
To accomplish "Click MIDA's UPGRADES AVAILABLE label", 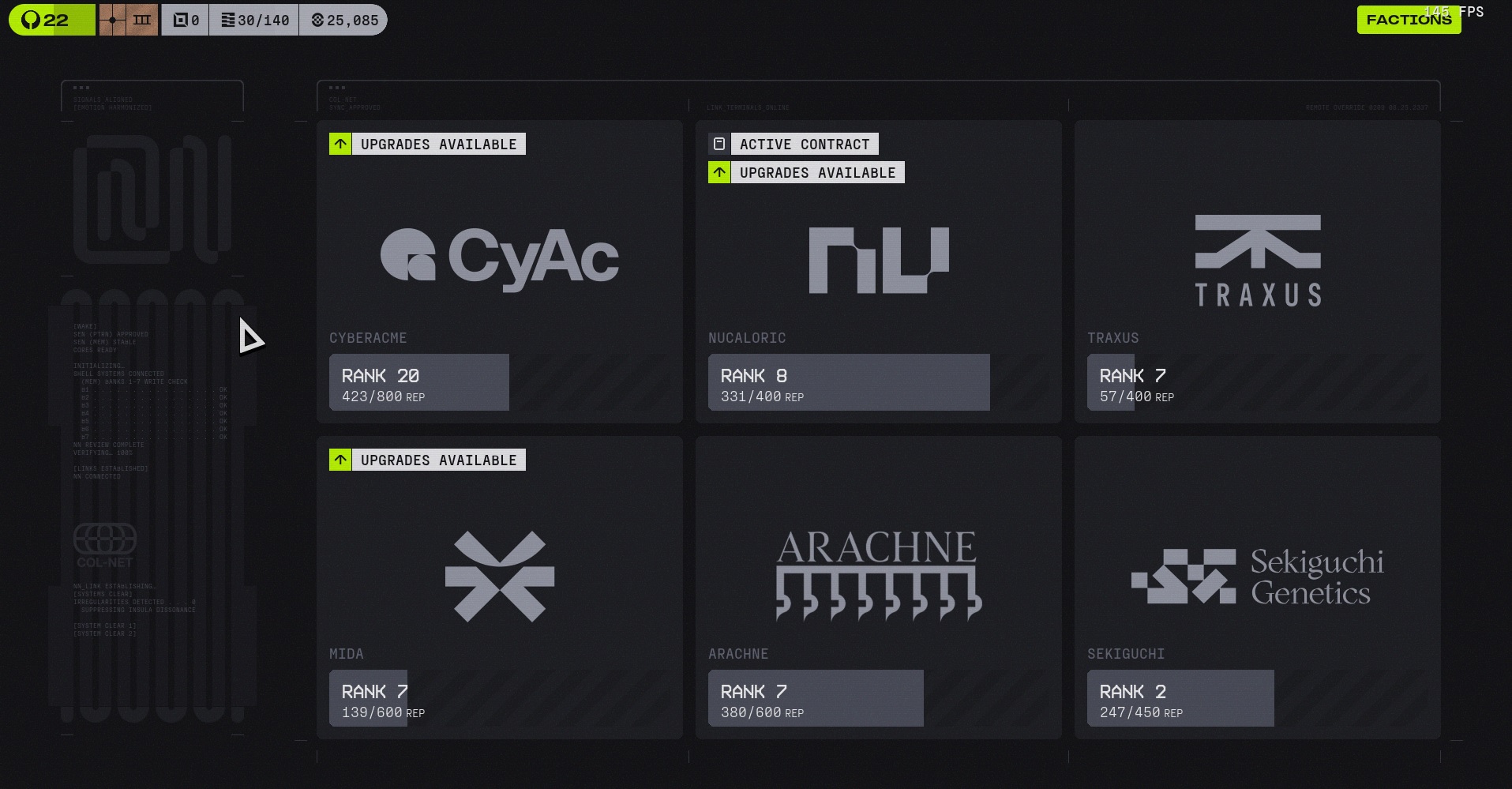I will (439, 460).
